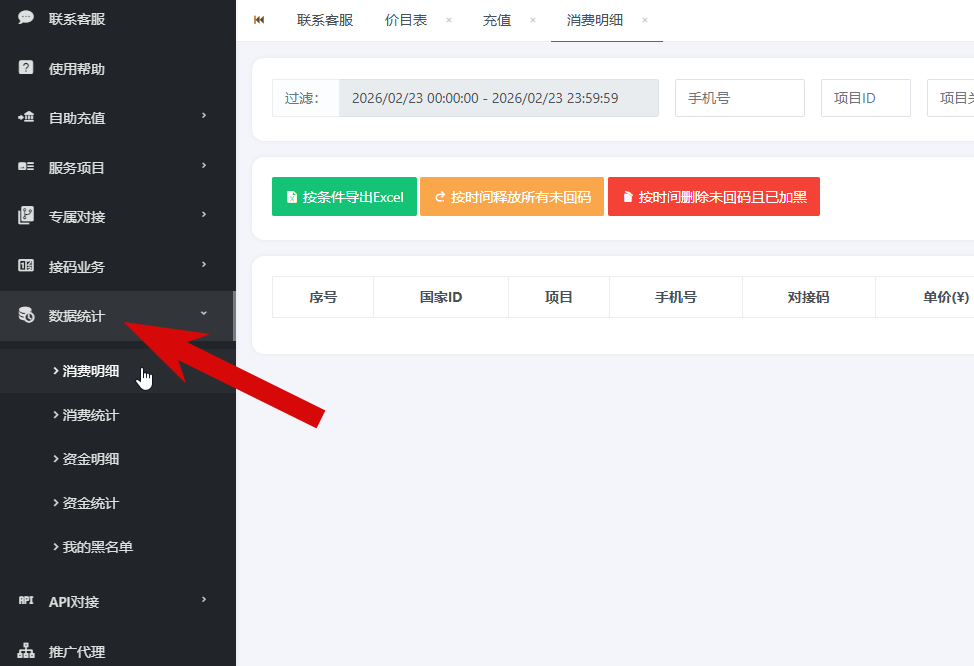This screenshot has height=666, width=974.
Task: Click the question mark icon for 使用帮助
Action: pos(25,67)
